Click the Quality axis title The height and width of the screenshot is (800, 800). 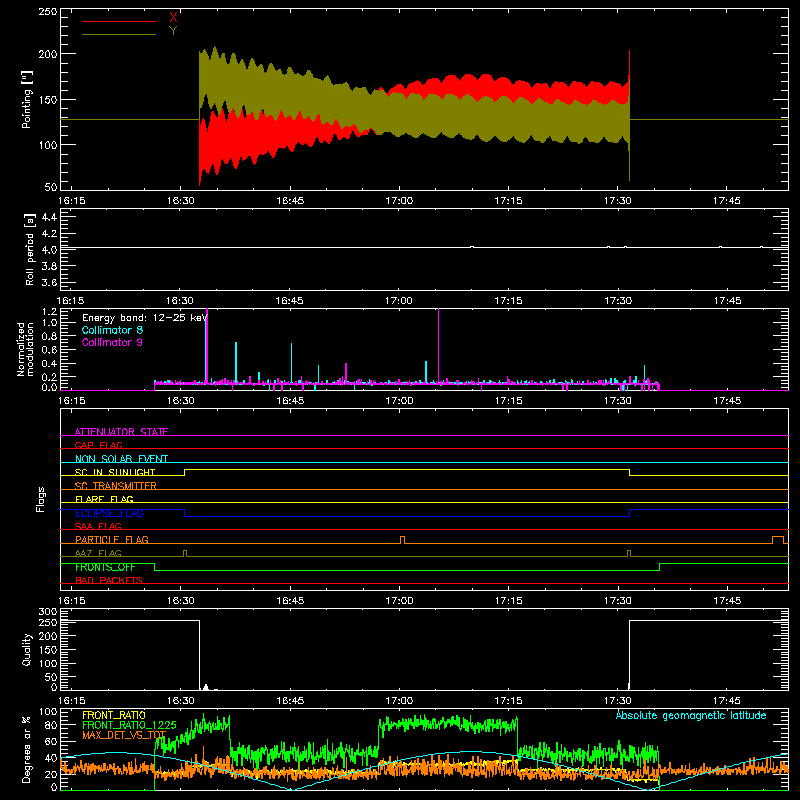coord(27,649)
